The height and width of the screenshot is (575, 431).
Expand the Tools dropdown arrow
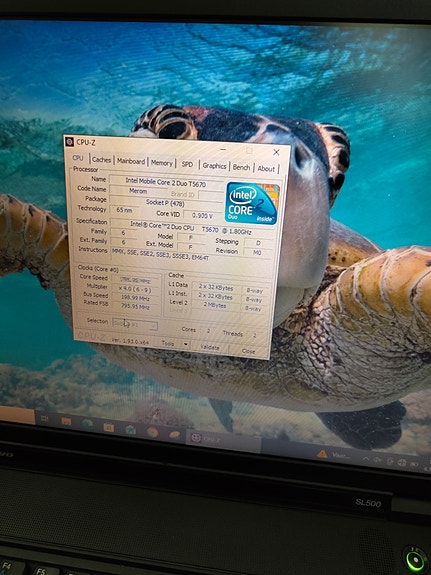click(186, 344)
